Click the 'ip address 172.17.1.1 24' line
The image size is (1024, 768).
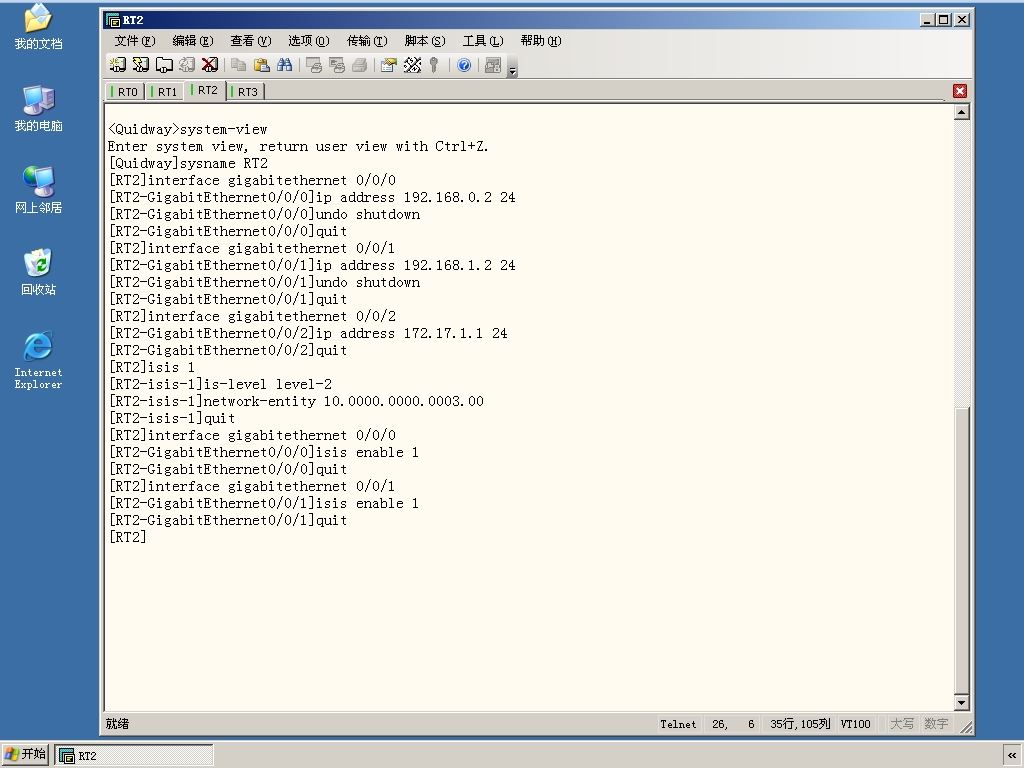point(308,333)
